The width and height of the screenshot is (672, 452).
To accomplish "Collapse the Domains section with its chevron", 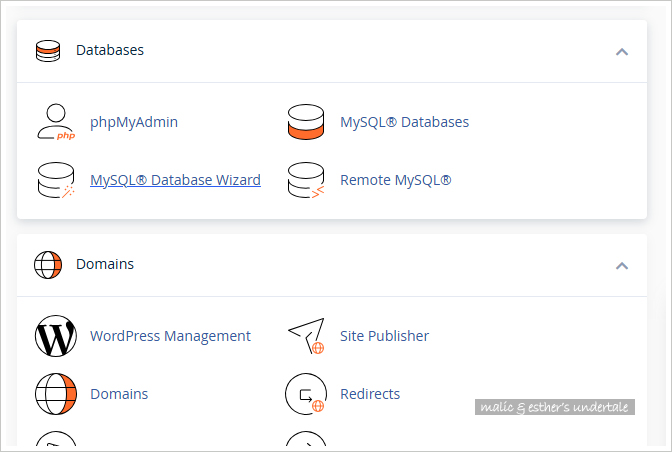I will pyautogui.click(x=622, y=265).
